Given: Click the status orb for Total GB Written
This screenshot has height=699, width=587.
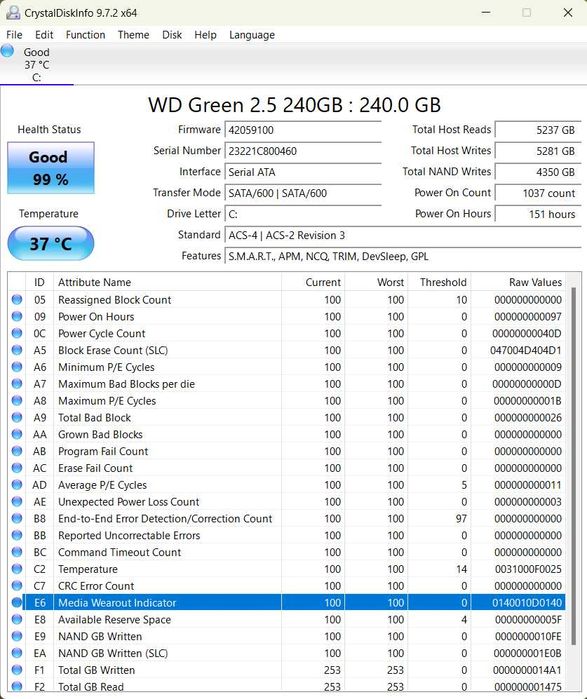Looking at the screenshot, I should (x=17, y=670).
